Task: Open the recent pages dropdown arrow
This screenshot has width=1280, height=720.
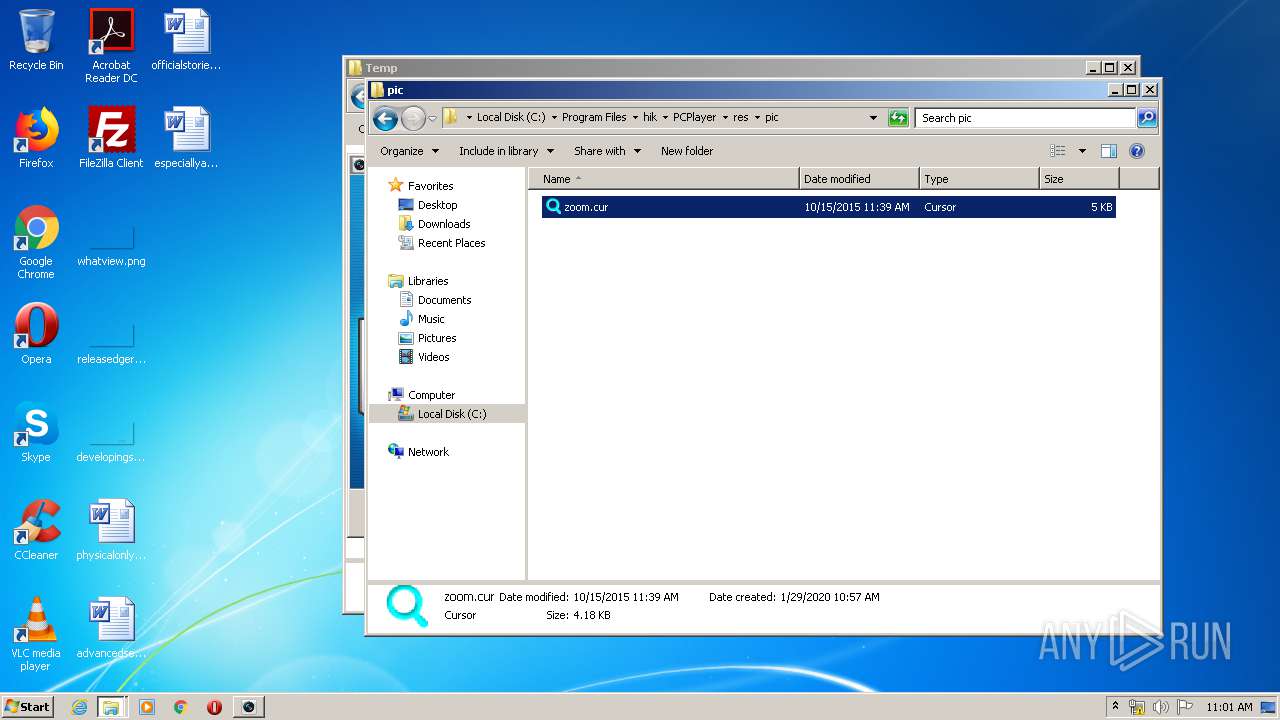Action: (432, 119)
